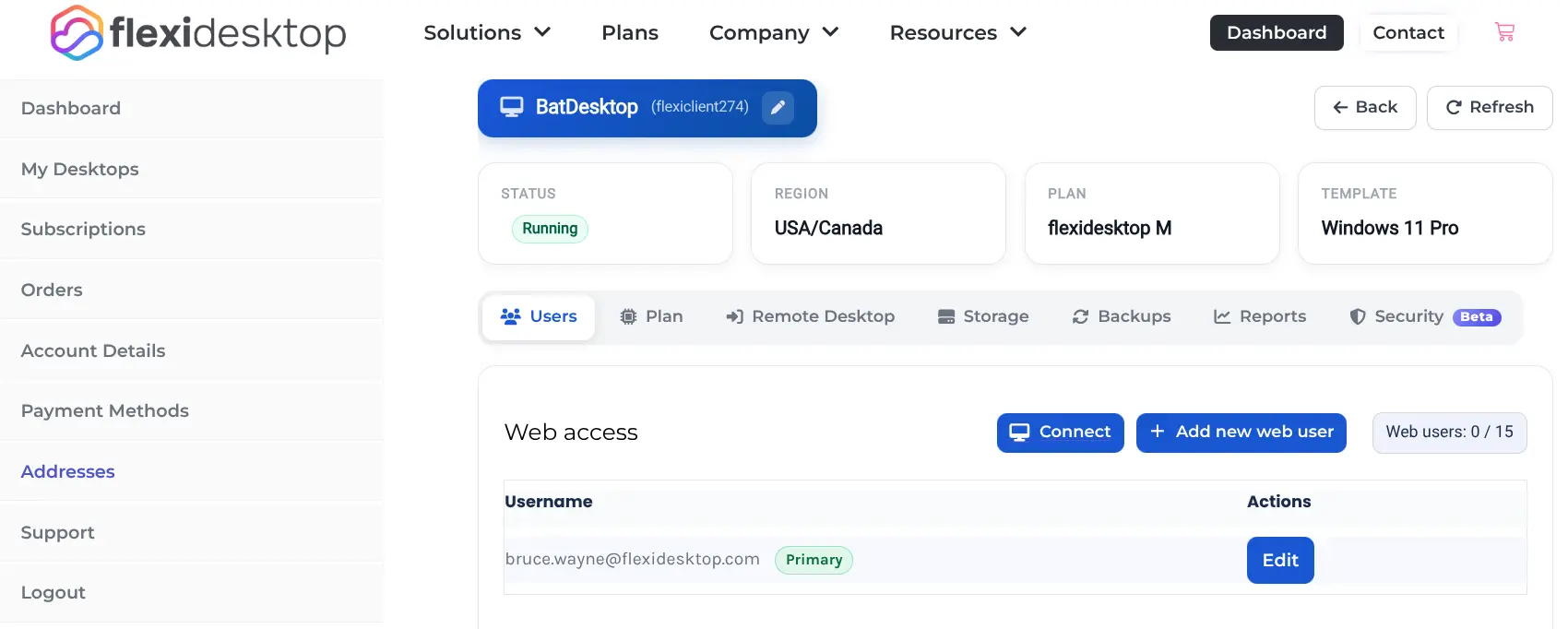Click the Primary badge next to username
The width and height of the screenshot is (1568, 629).
[814, 560]
